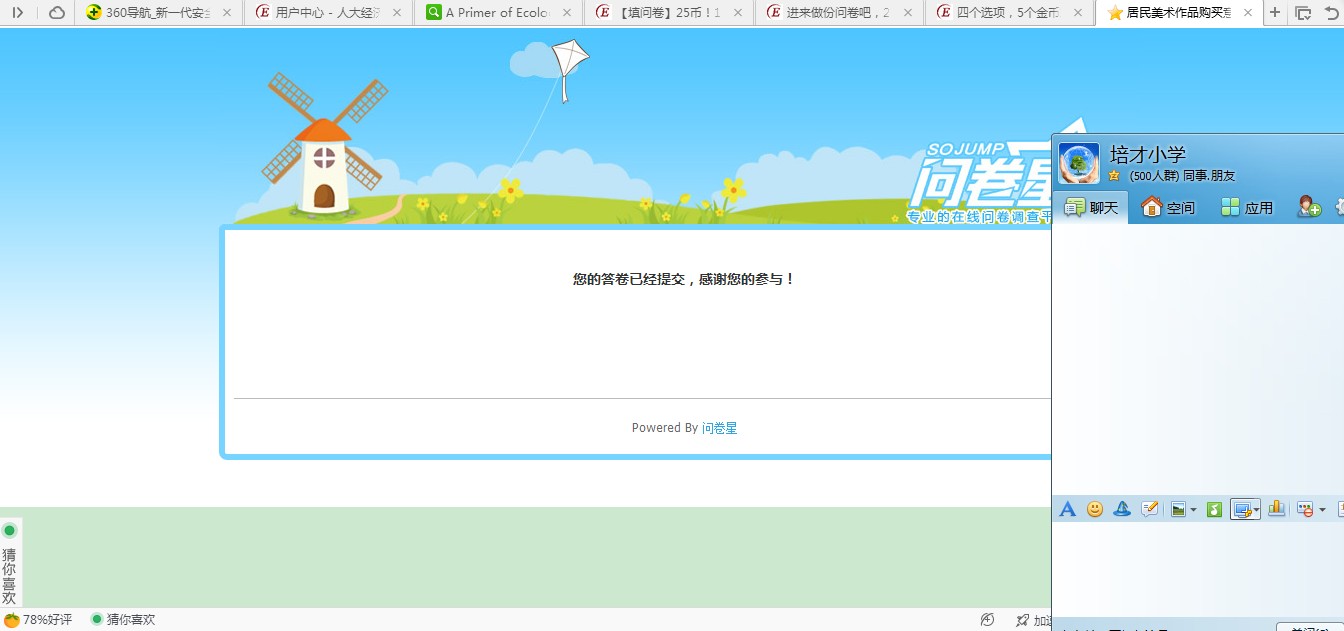This screenshot has width=1344, height=631.
Task: Click the 关闭 button in the QQ window
Action: pyautogui.click(x=1310, y=627)
